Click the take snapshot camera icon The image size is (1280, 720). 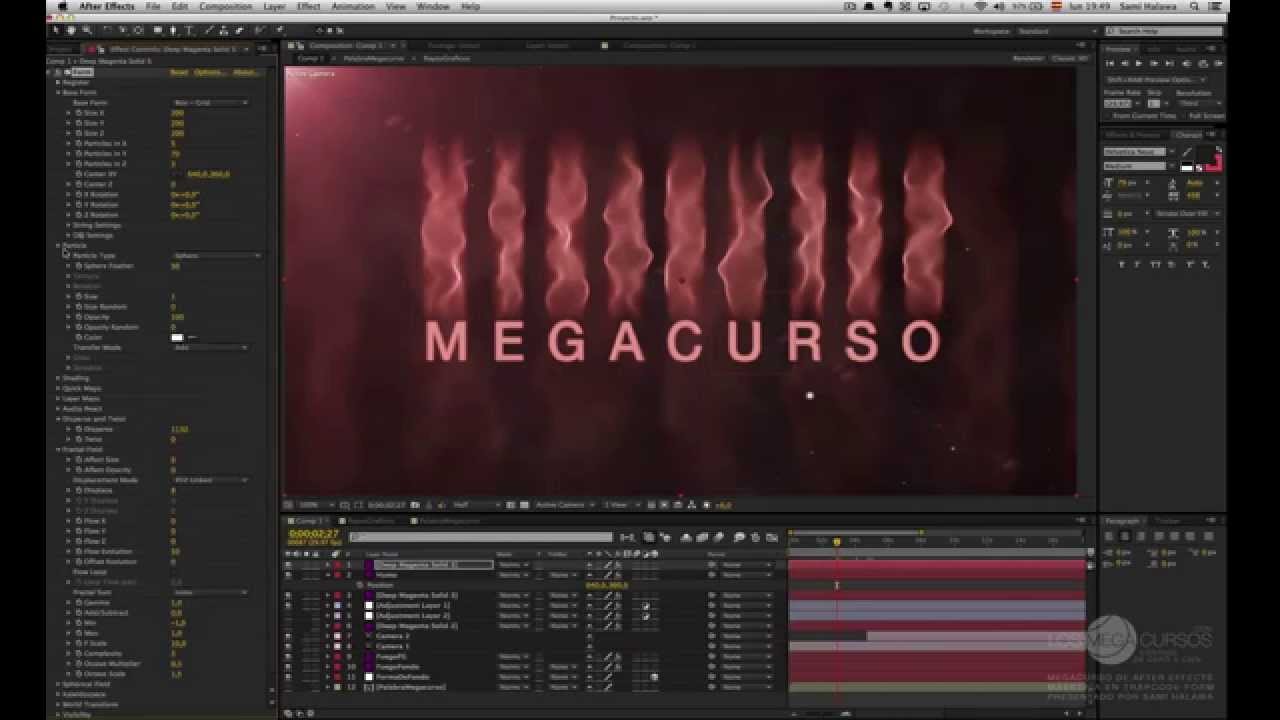pos(415,505)
